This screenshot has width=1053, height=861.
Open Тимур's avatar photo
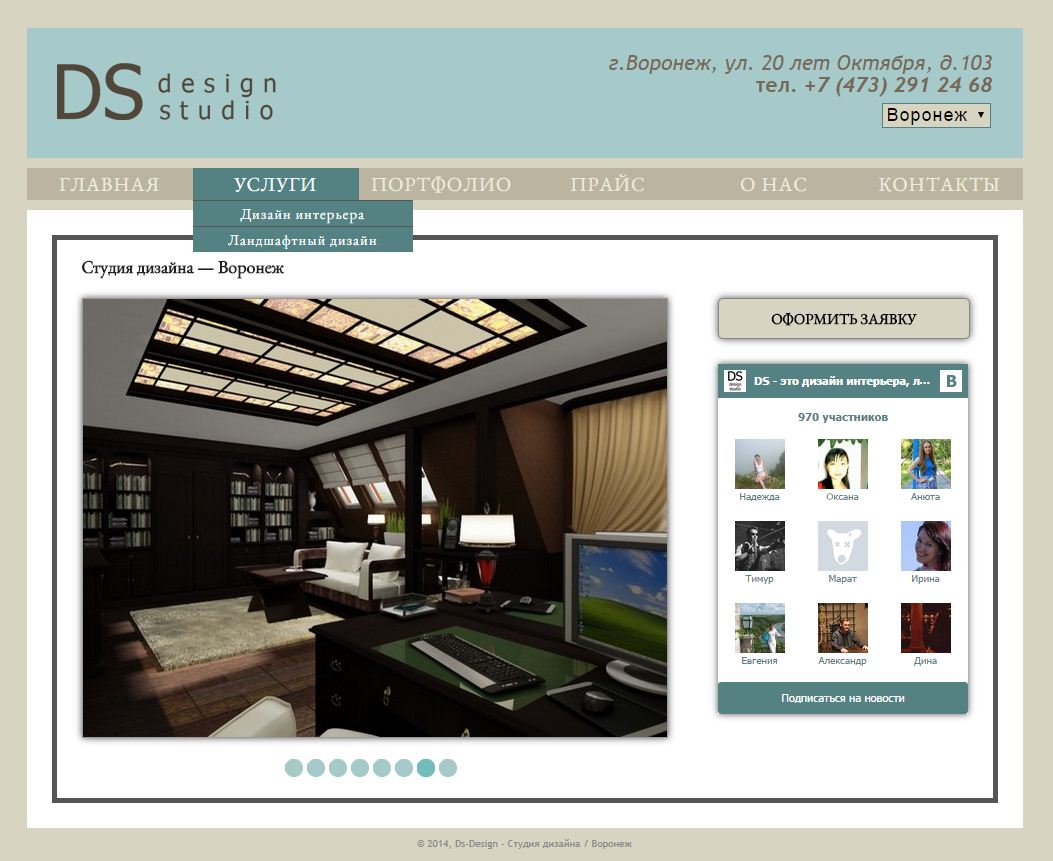760,545
